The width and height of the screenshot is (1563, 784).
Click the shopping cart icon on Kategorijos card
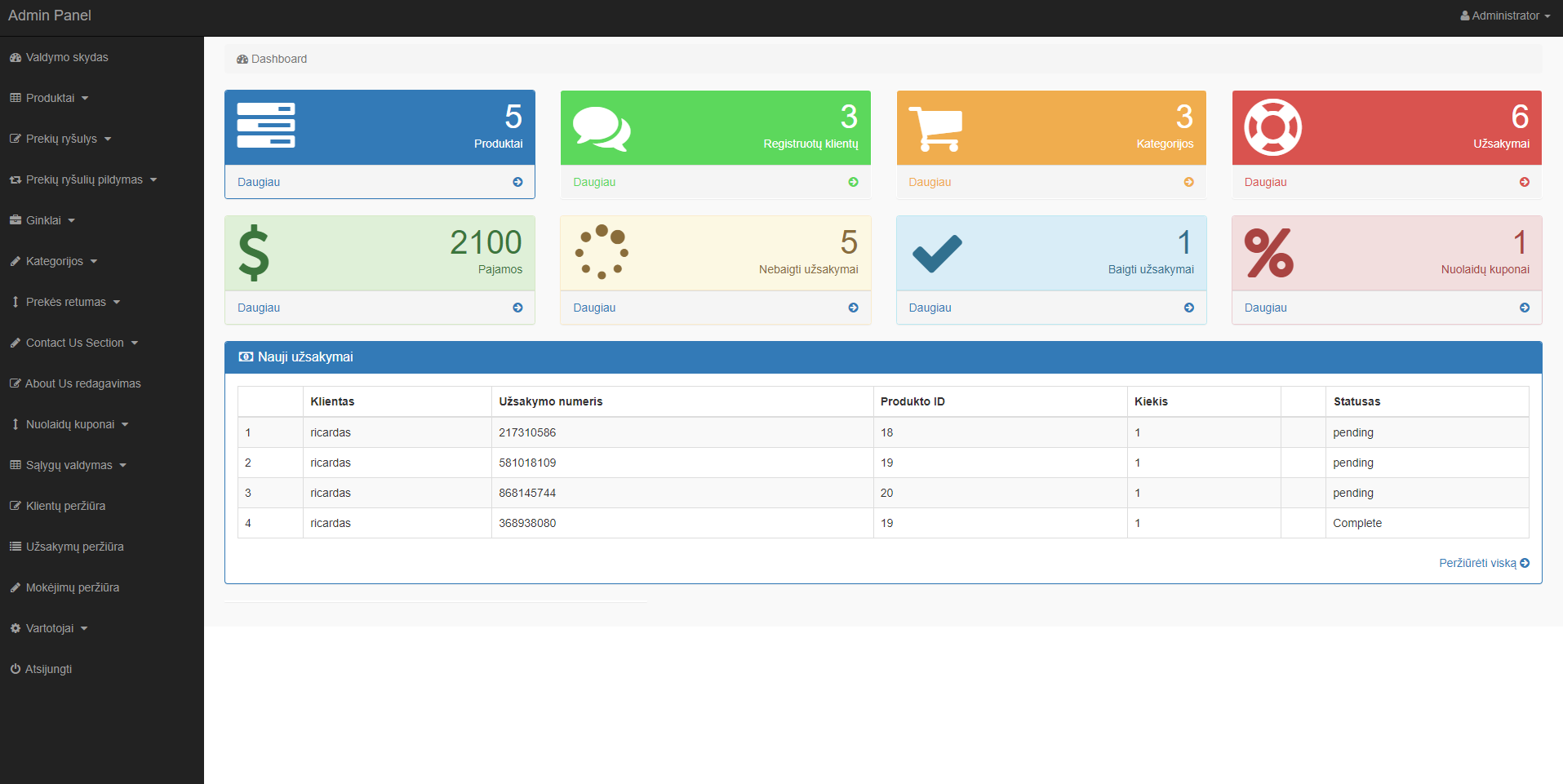(935, 129)
